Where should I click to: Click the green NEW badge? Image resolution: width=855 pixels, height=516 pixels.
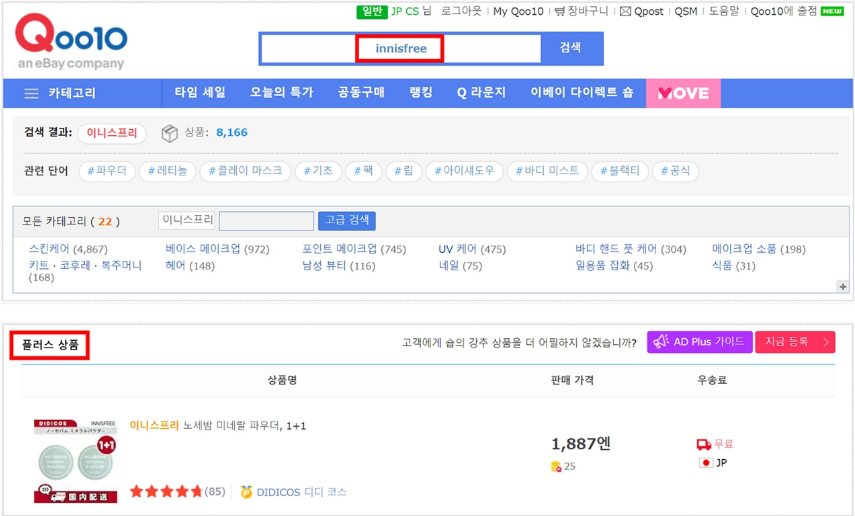832,11
